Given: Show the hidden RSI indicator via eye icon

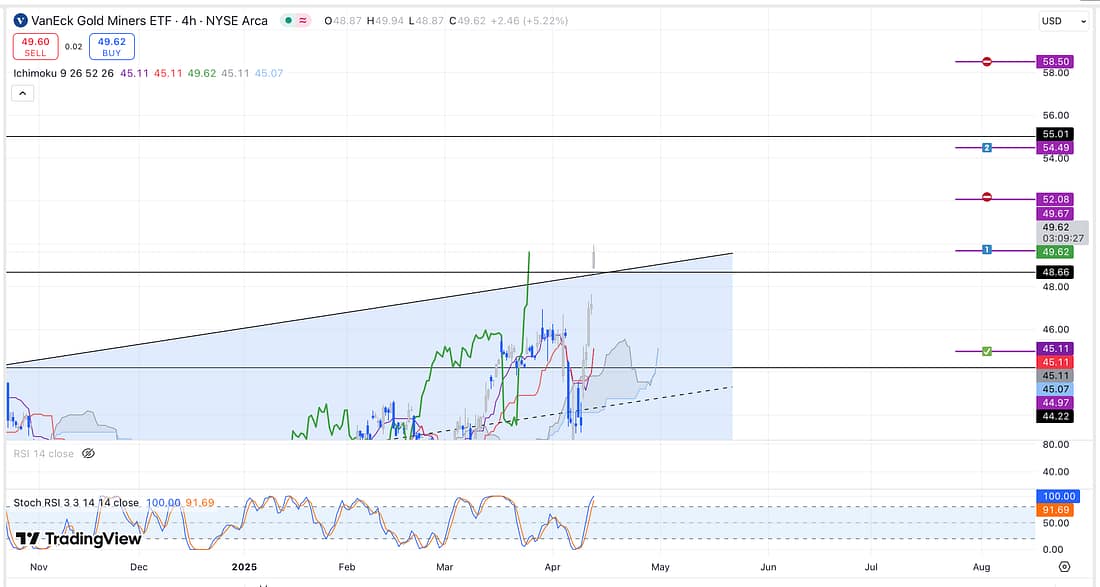Looking at the screenshot, I should pyautogui.click(x=88, y=453).
